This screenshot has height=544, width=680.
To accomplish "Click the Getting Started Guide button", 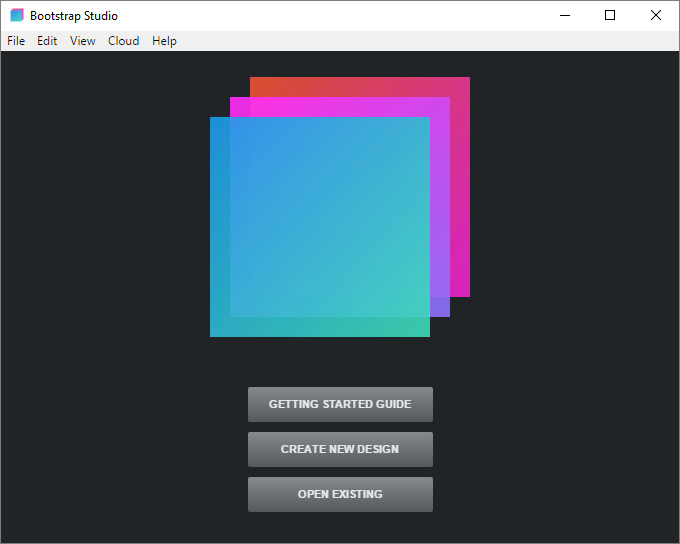I will [340, 404].
